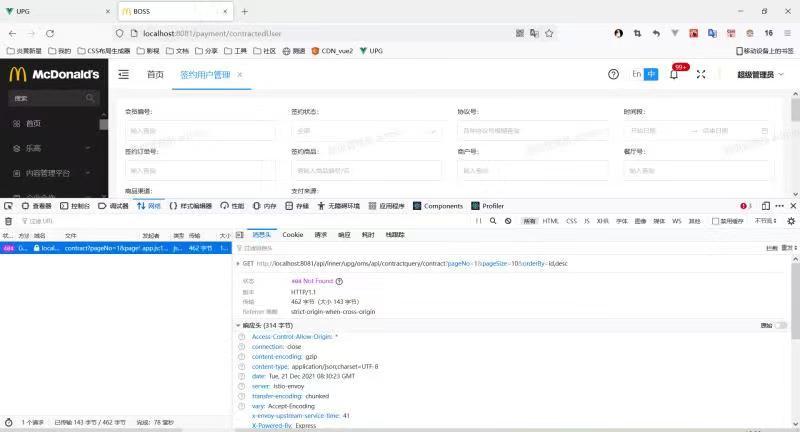
Task: Toggle raw (原始) response headers switch
Action: tap(781, 325)
